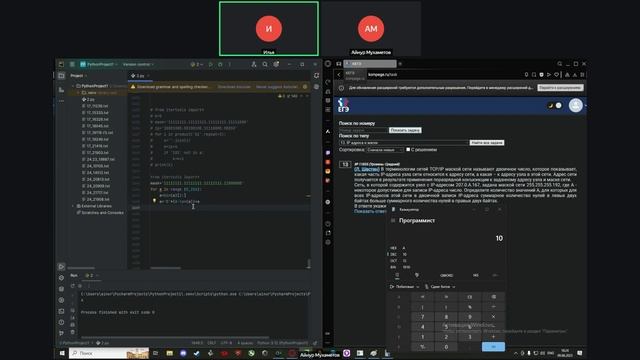Open the PythonProject1 project dropdown
640x360 pixels.
[x=99, y=64]
